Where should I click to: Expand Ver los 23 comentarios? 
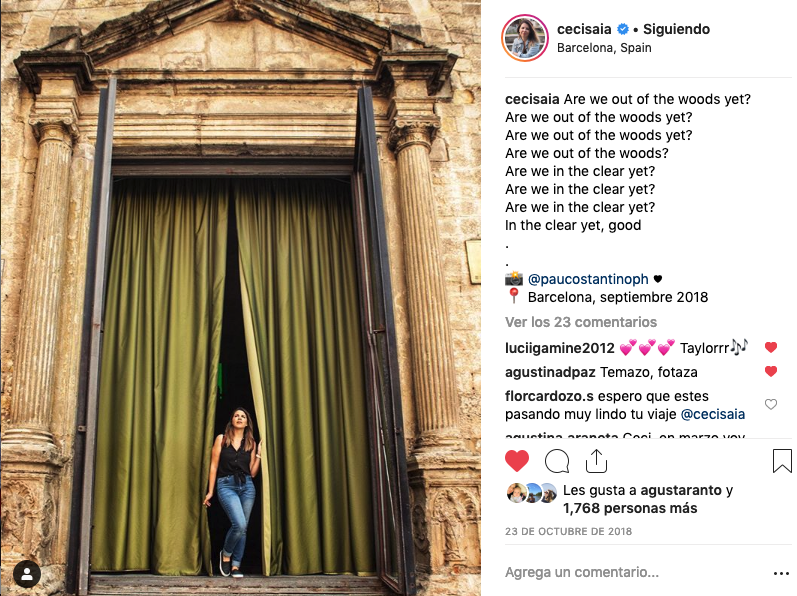pyautogui.click(x=581, y=322)
